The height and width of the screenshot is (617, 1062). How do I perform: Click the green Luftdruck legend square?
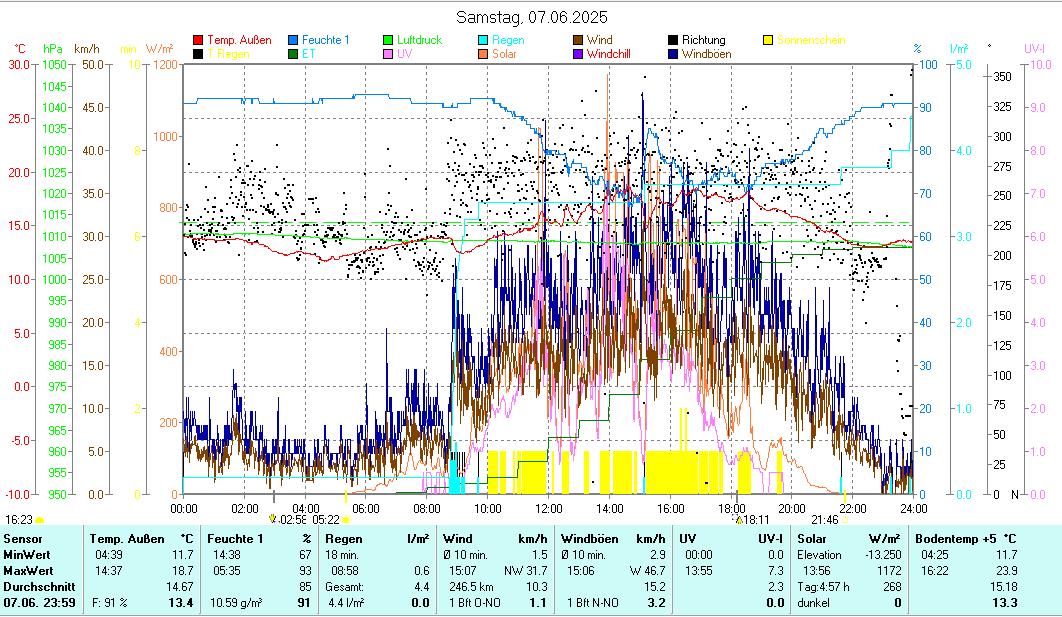[388, 40]
